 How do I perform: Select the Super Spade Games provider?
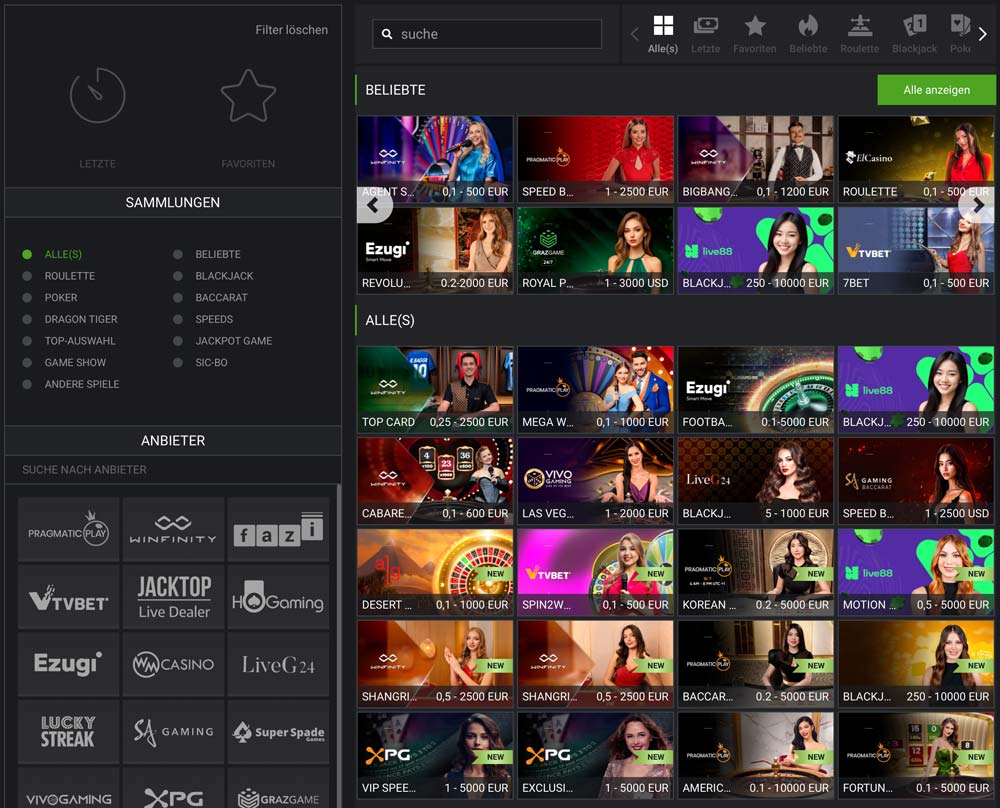[278, 732]
